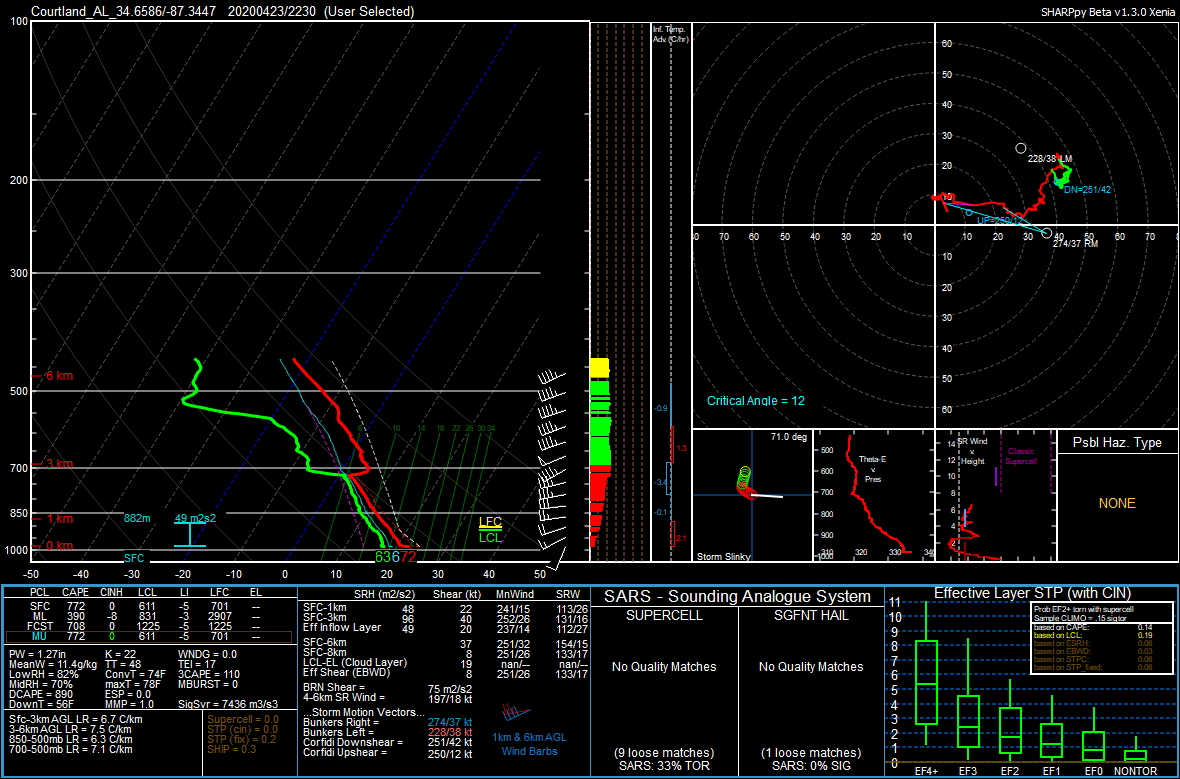This screenshot has width=1180, height=779.
Task: Click the Courtland_AL station title text
Action: point(123,11)
